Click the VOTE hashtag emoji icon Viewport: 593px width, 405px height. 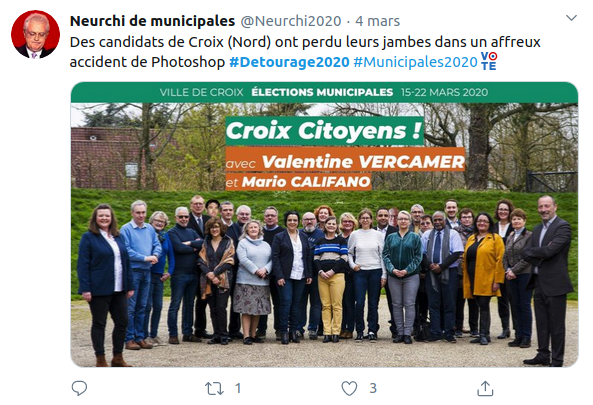[x=489, y=61]
